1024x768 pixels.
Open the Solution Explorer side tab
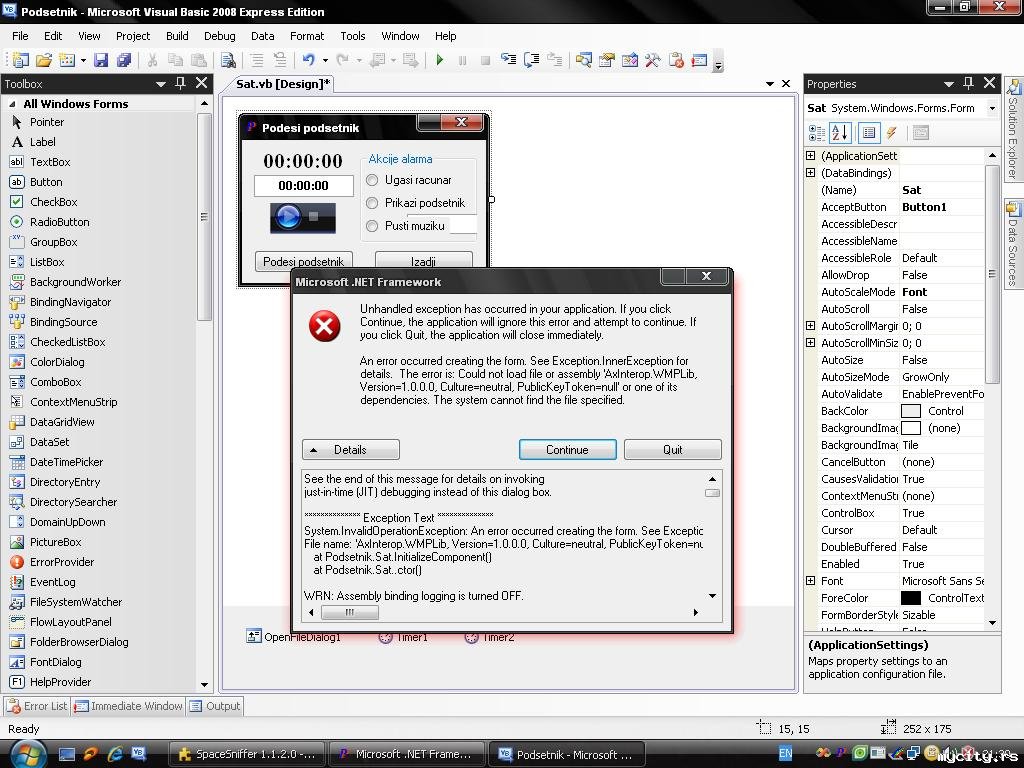[1014, 129]
